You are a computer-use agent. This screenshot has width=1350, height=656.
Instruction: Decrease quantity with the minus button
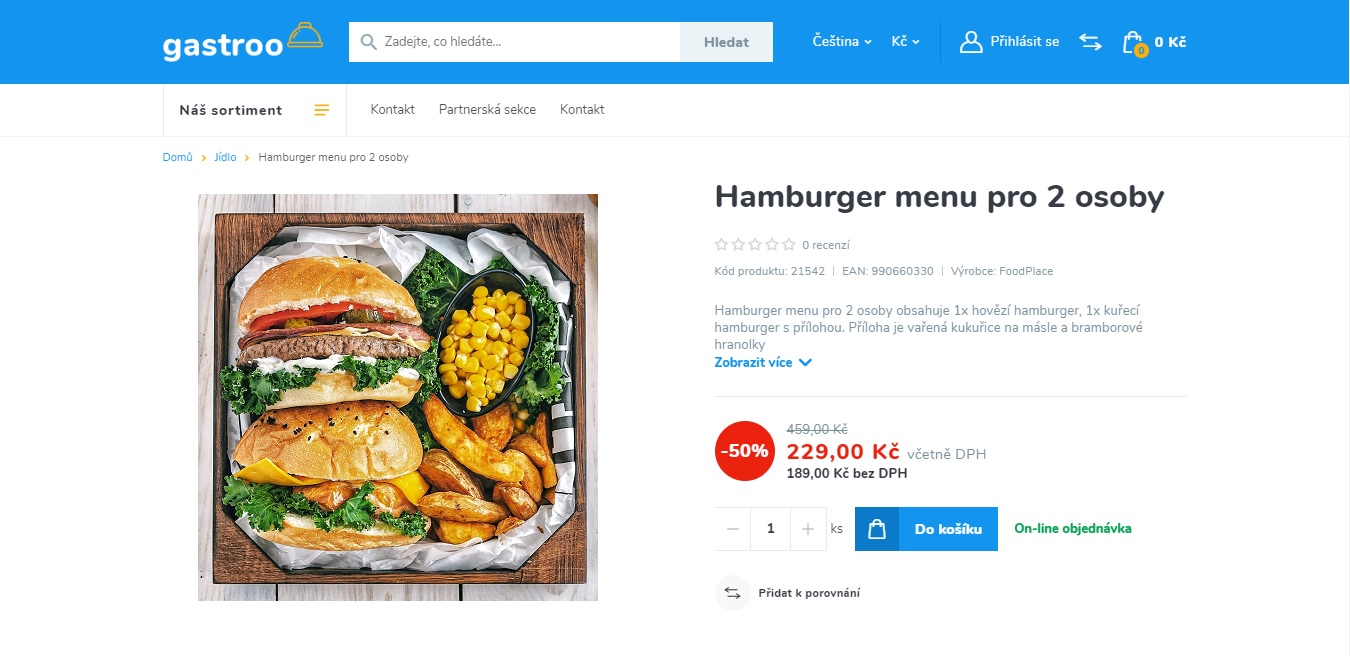point(733,529)
